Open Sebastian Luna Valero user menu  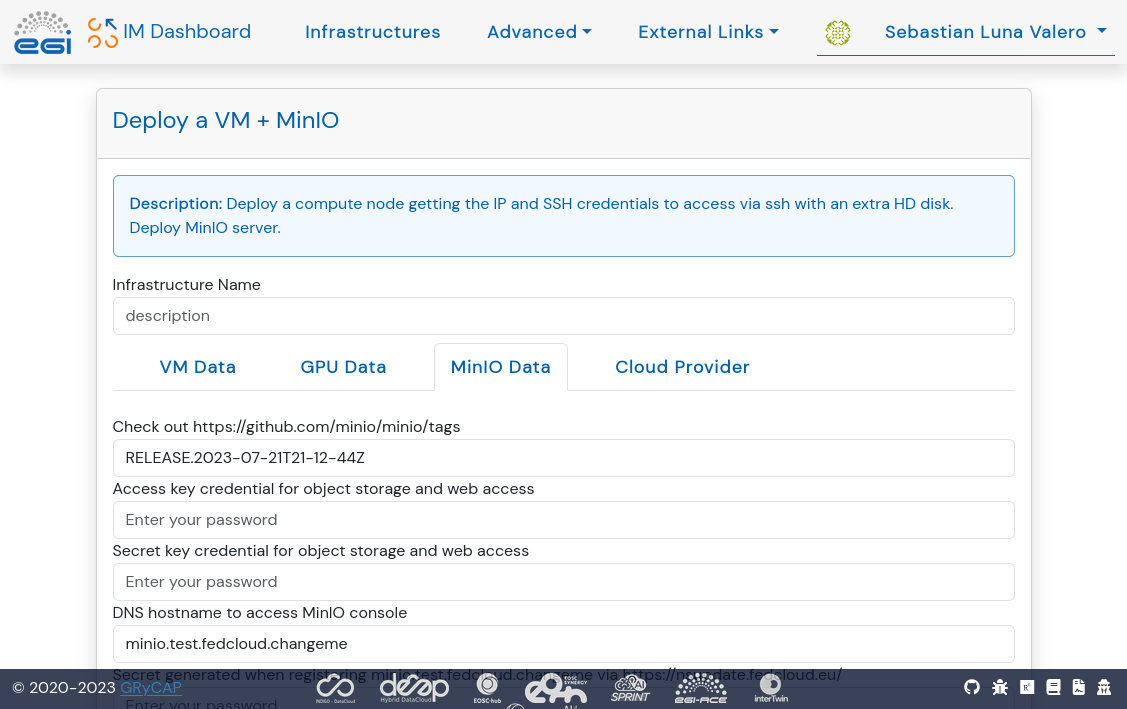click(x=995, y=32)
